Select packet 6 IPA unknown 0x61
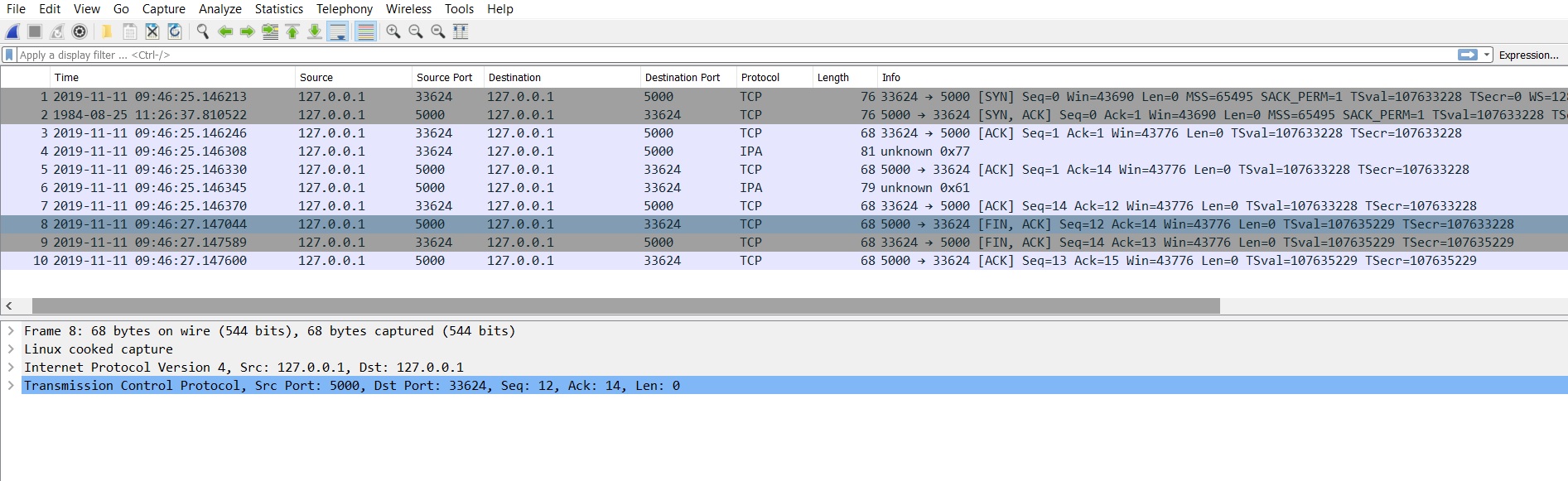1568x481 pixels. tap(784, 188)
